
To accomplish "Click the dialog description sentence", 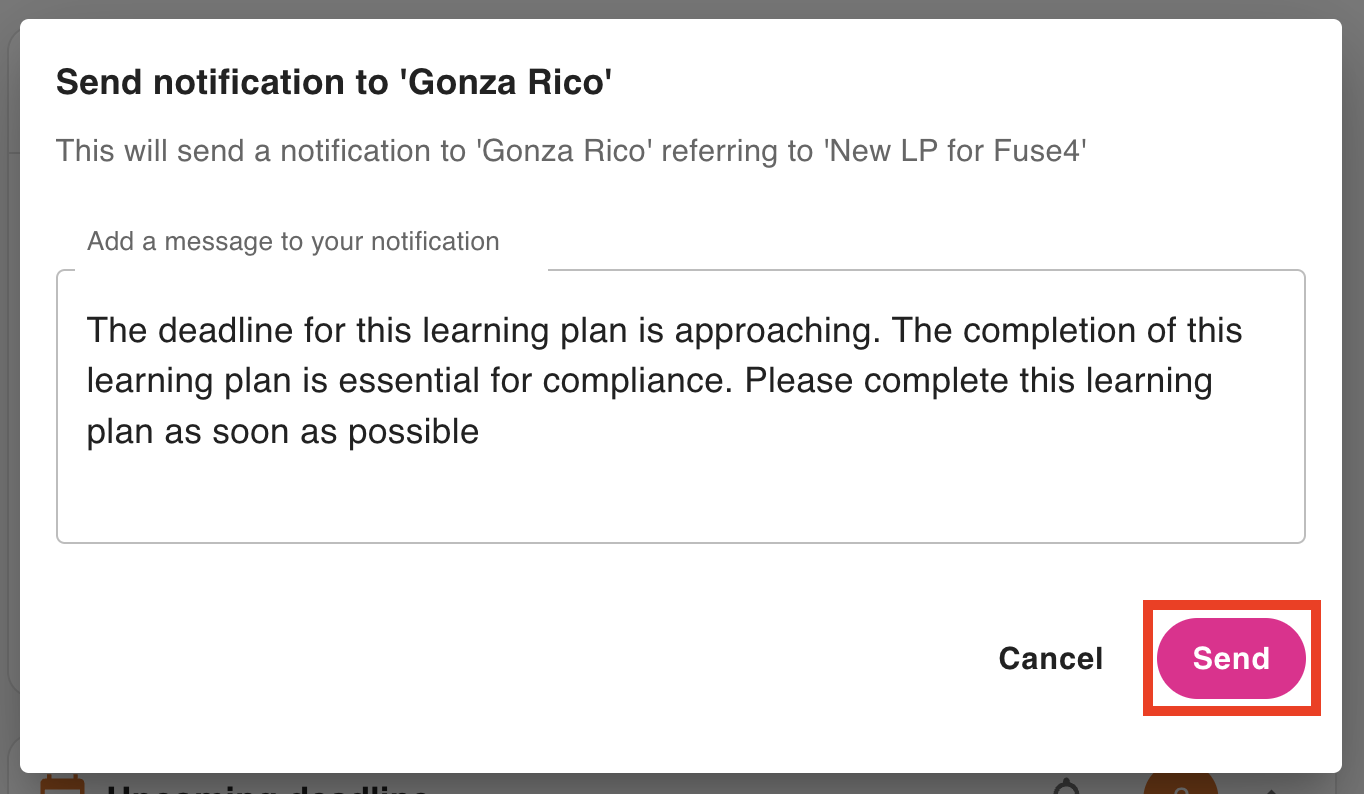I will (x=571, y=151).
